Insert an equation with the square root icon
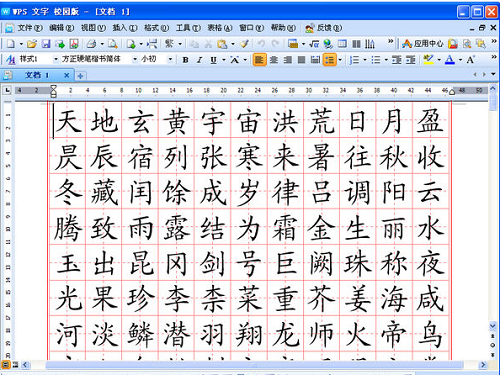Image resolution: width=500 pixels, height=375 pixels. tap(314, 44)
